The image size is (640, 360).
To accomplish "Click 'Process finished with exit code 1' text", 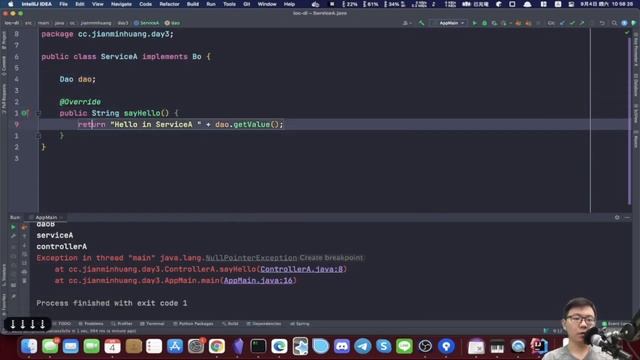I will coord(112,303).
